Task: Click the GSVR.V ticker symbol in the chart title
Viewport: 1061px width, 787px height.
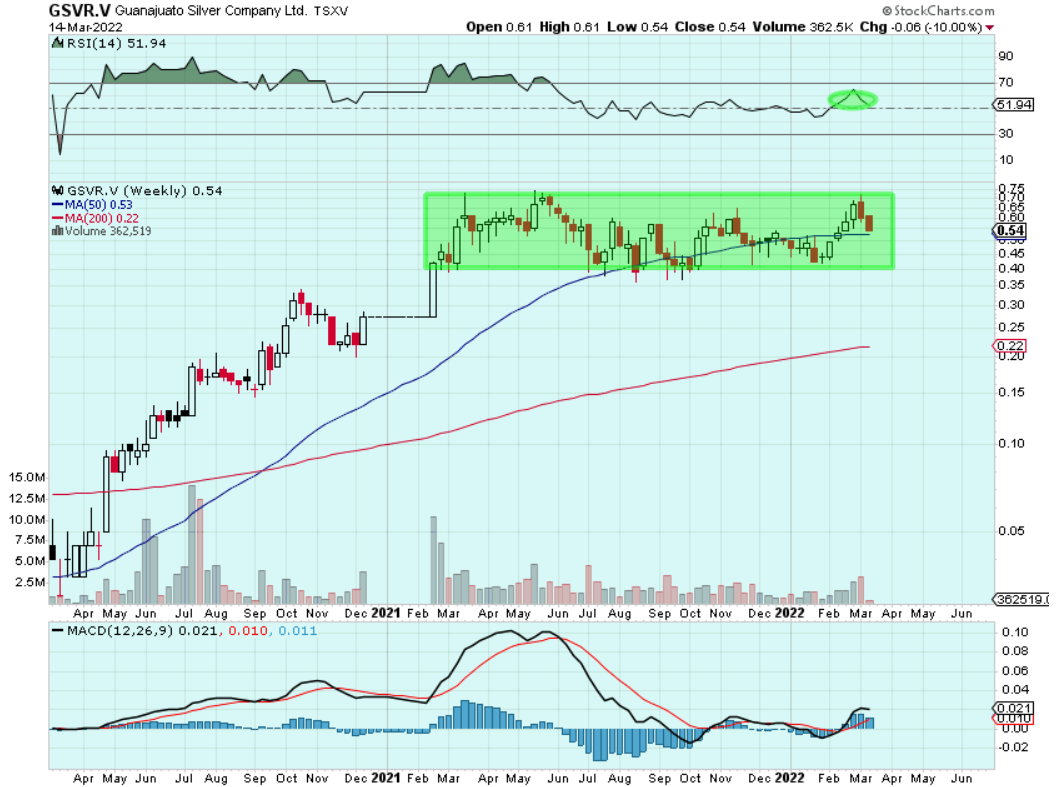Action: click(79, 10)
